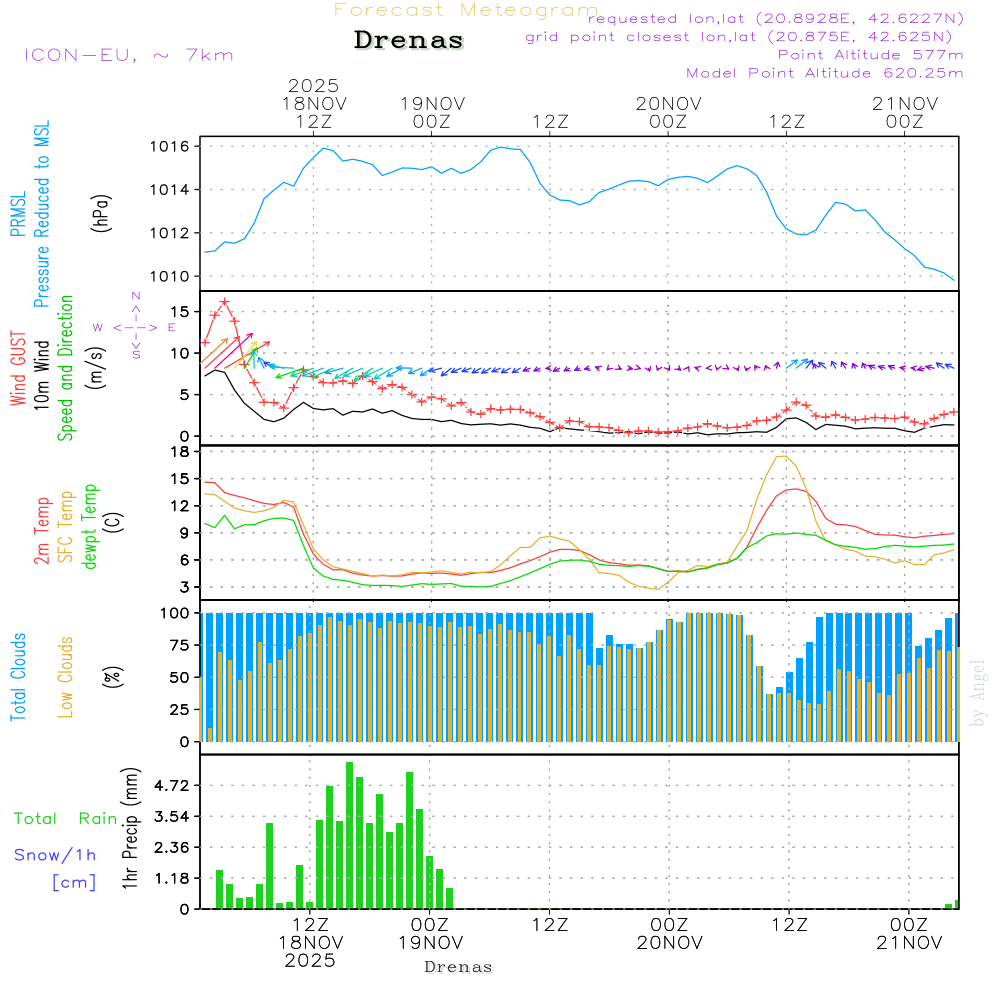Select the green dewpt Temp legend label
The height and width of the screenshot is (1000, 1000).
[x=90, y=526]
